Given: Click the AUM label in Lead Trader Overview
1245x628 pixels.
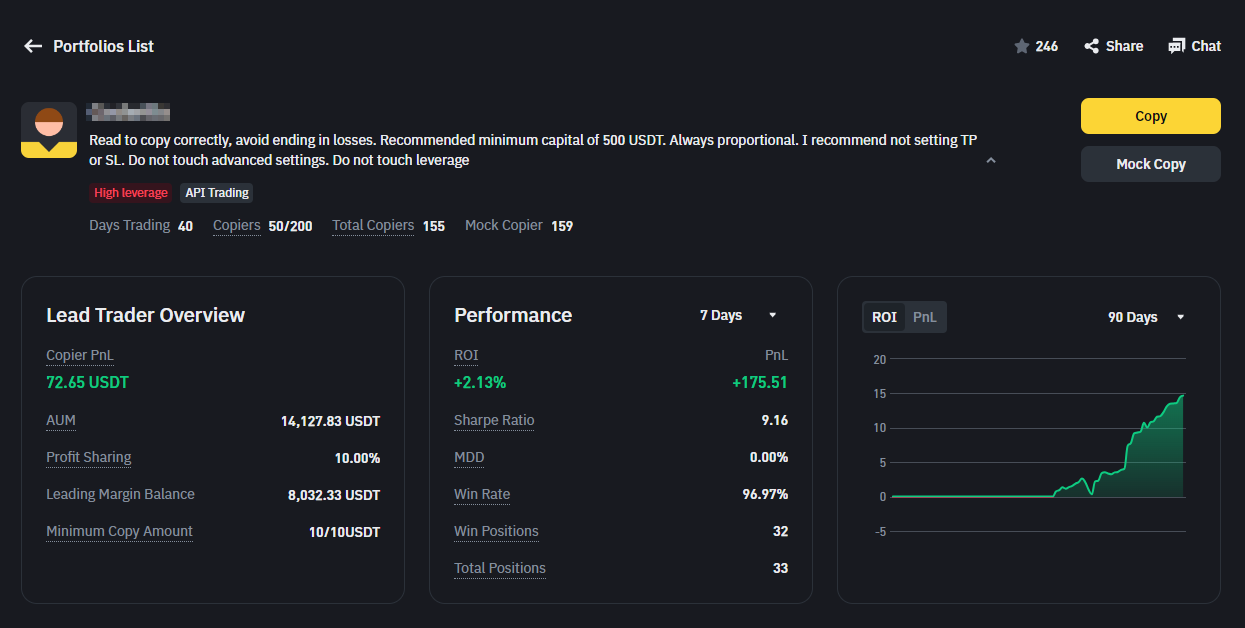Looking at the screenshot, I should 61,420.
